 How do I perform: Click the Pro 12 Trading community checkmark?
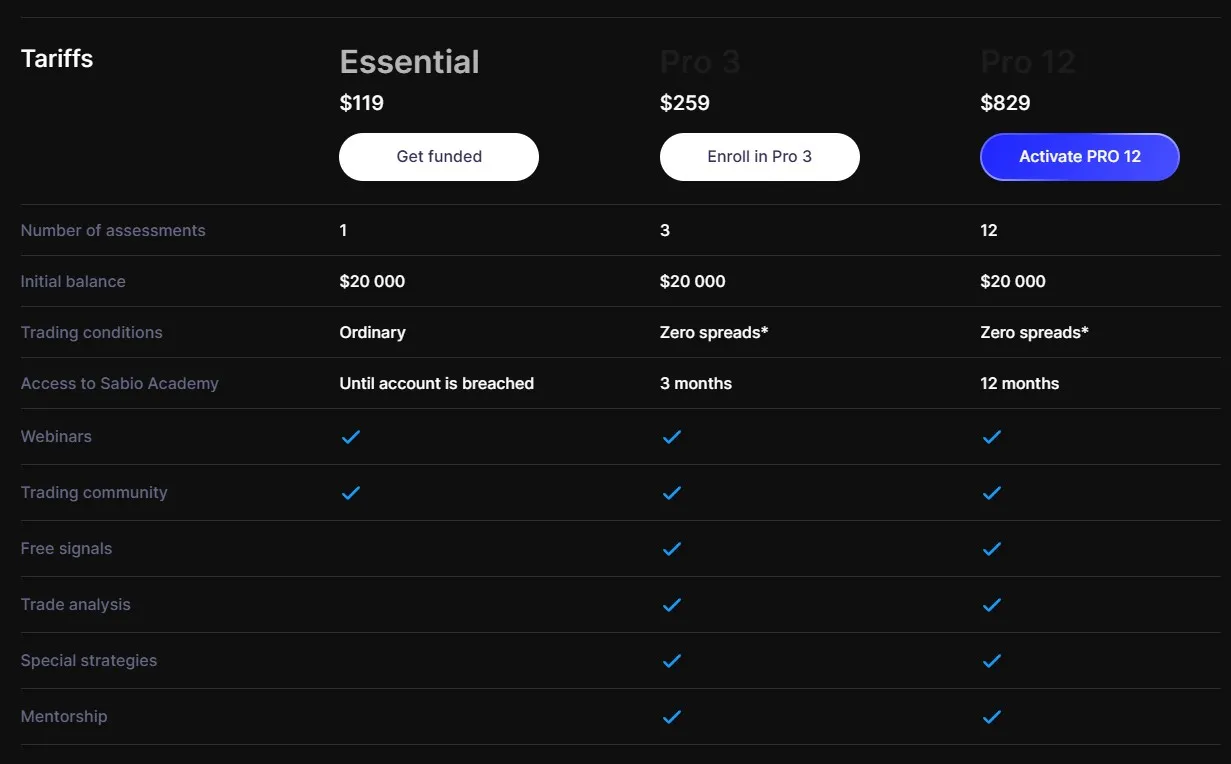point(992,493)
